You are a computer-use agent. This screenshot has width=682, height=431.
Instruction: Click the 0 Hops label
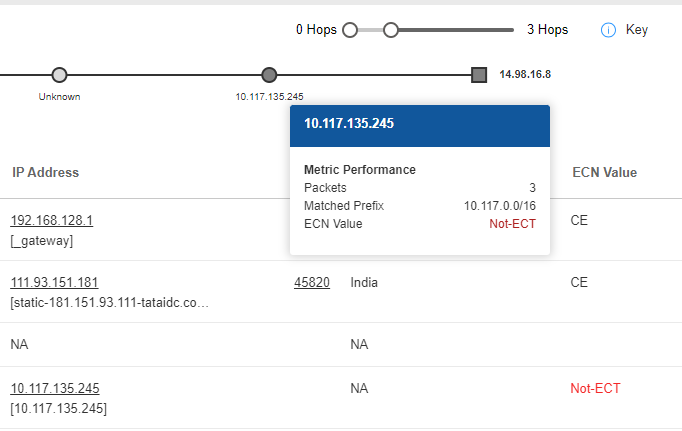(x=316, y=30)
